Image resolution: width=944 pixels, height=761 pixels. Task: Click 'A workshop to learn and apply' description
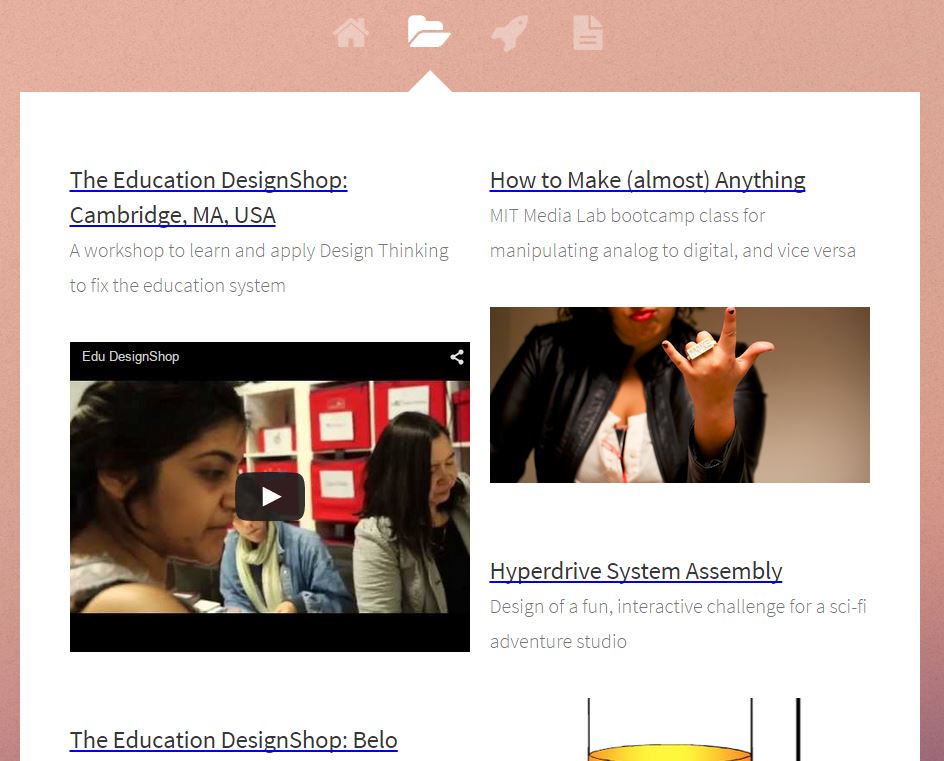coord(259,268)
